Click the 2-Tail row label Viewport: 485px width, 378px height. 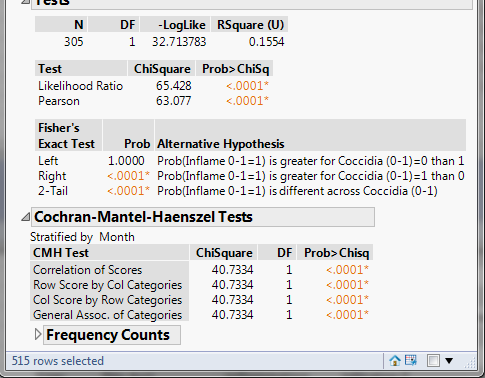[x=53, y=191]
